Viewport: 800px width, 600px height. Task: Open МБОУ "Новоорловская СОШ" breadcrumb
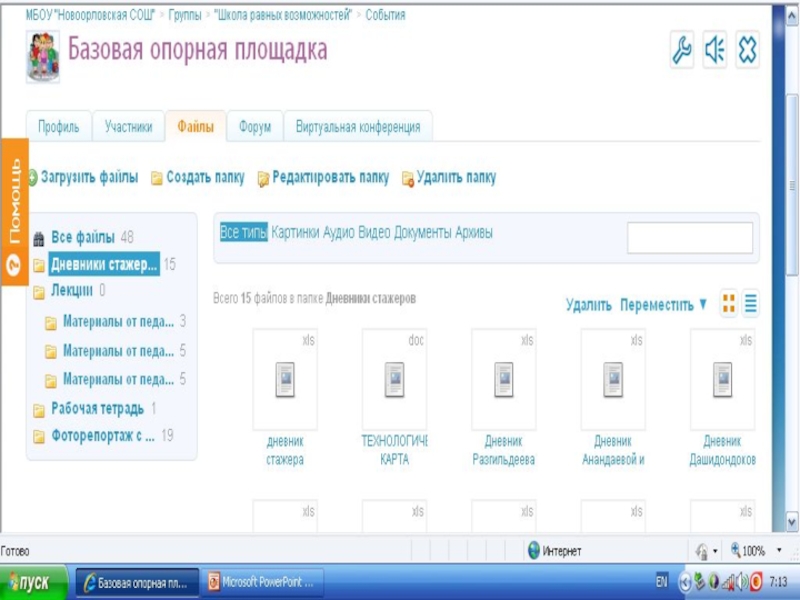[91, 15]
